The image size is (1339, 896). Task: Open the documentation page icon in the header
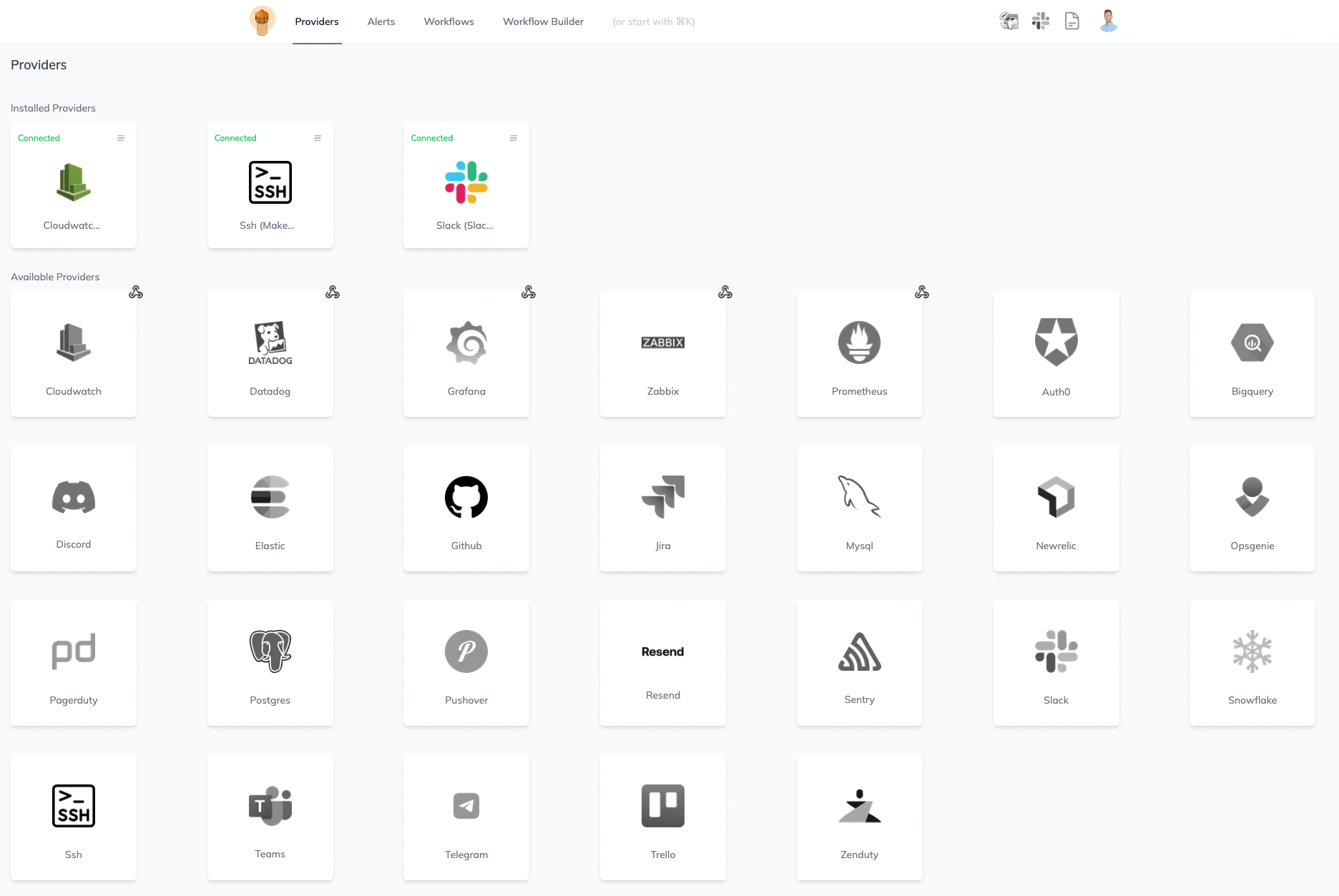(x=1071, y=21)
